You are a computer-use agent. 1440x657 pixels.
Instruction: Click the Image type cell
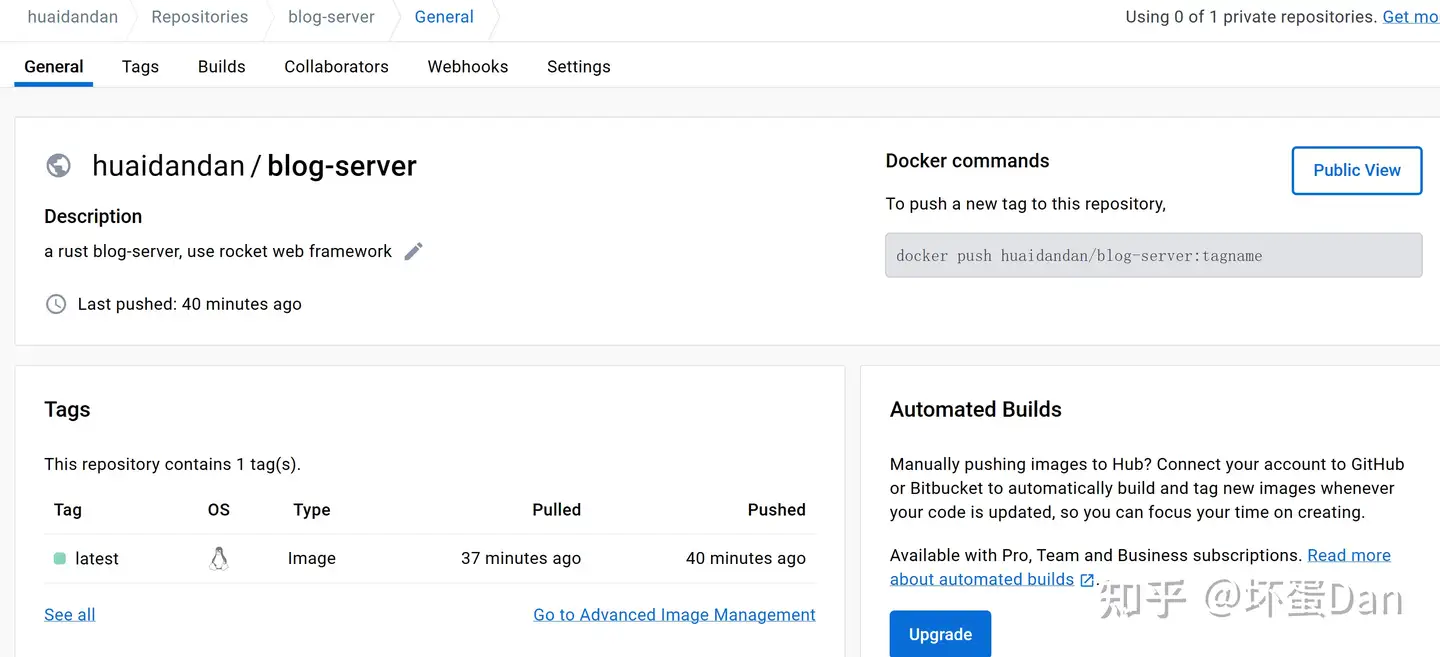click(312, 559)
